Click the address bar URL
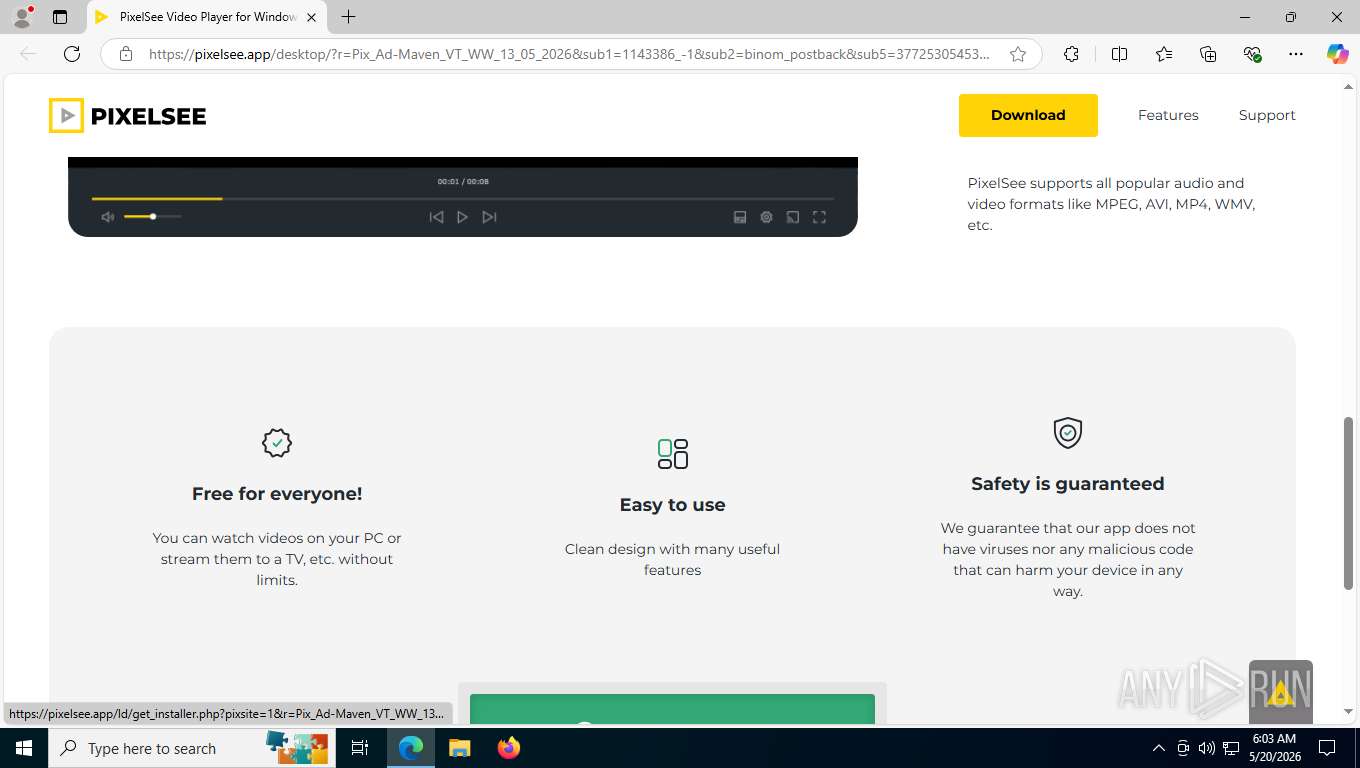1360x768 pixels. [x=569, y=54]
